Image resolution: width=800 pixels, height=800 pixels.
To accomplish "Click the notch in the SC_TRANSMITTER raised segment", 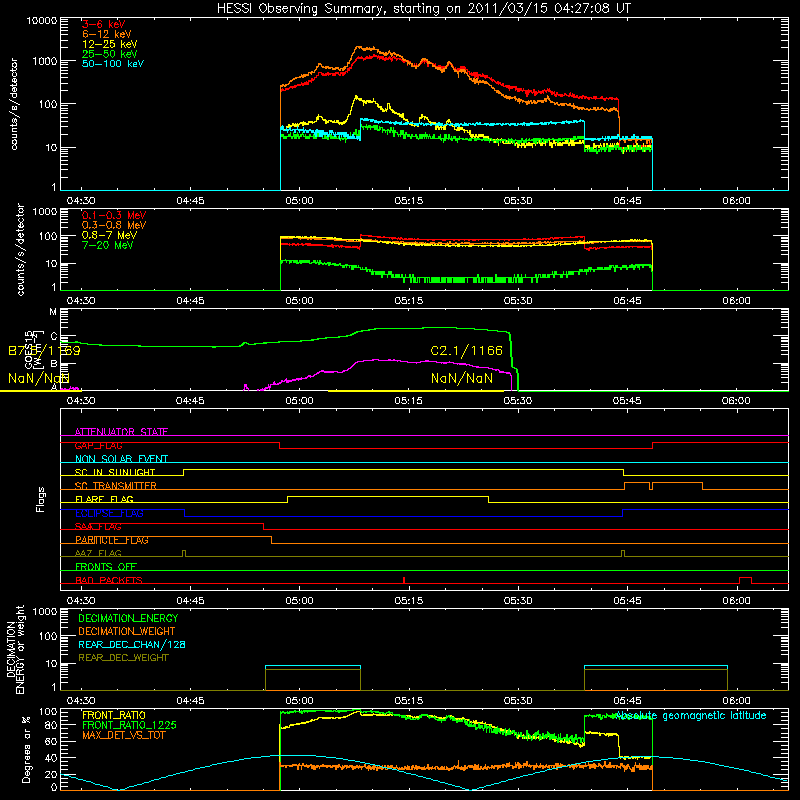I will [651, 486].
